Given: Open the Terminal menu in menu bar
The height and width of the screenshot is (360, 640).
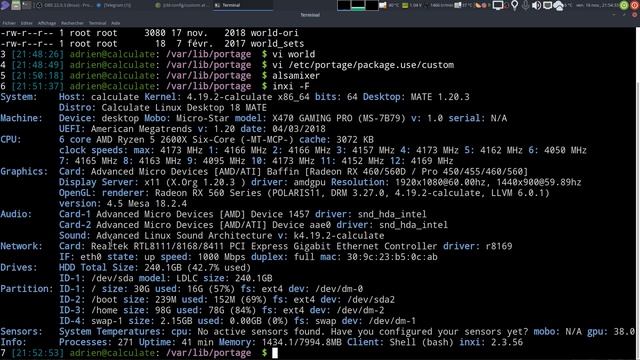Looking at the screenshot, I should point(98,23).
